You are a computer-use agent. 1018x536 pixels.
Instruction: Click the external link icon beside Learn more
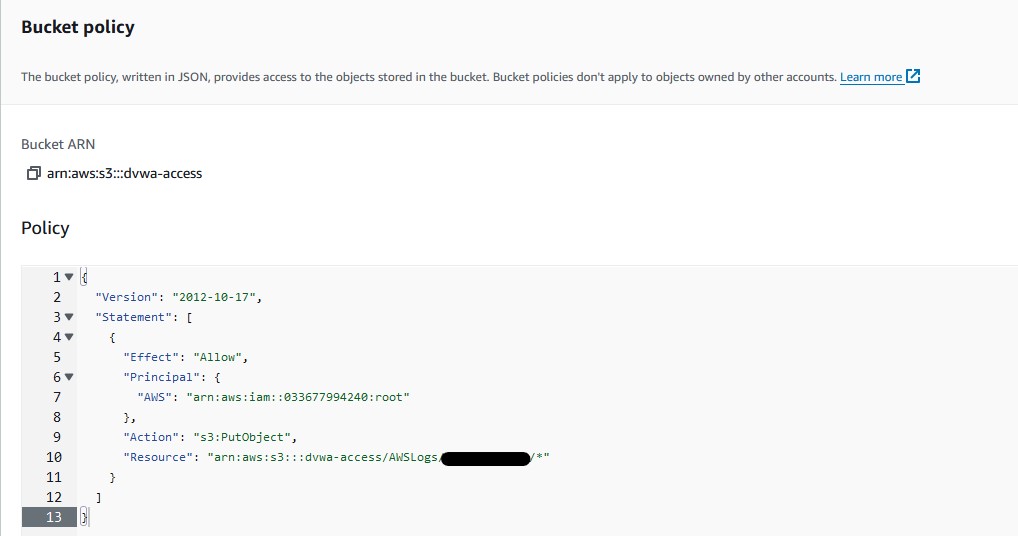[913, 77]
